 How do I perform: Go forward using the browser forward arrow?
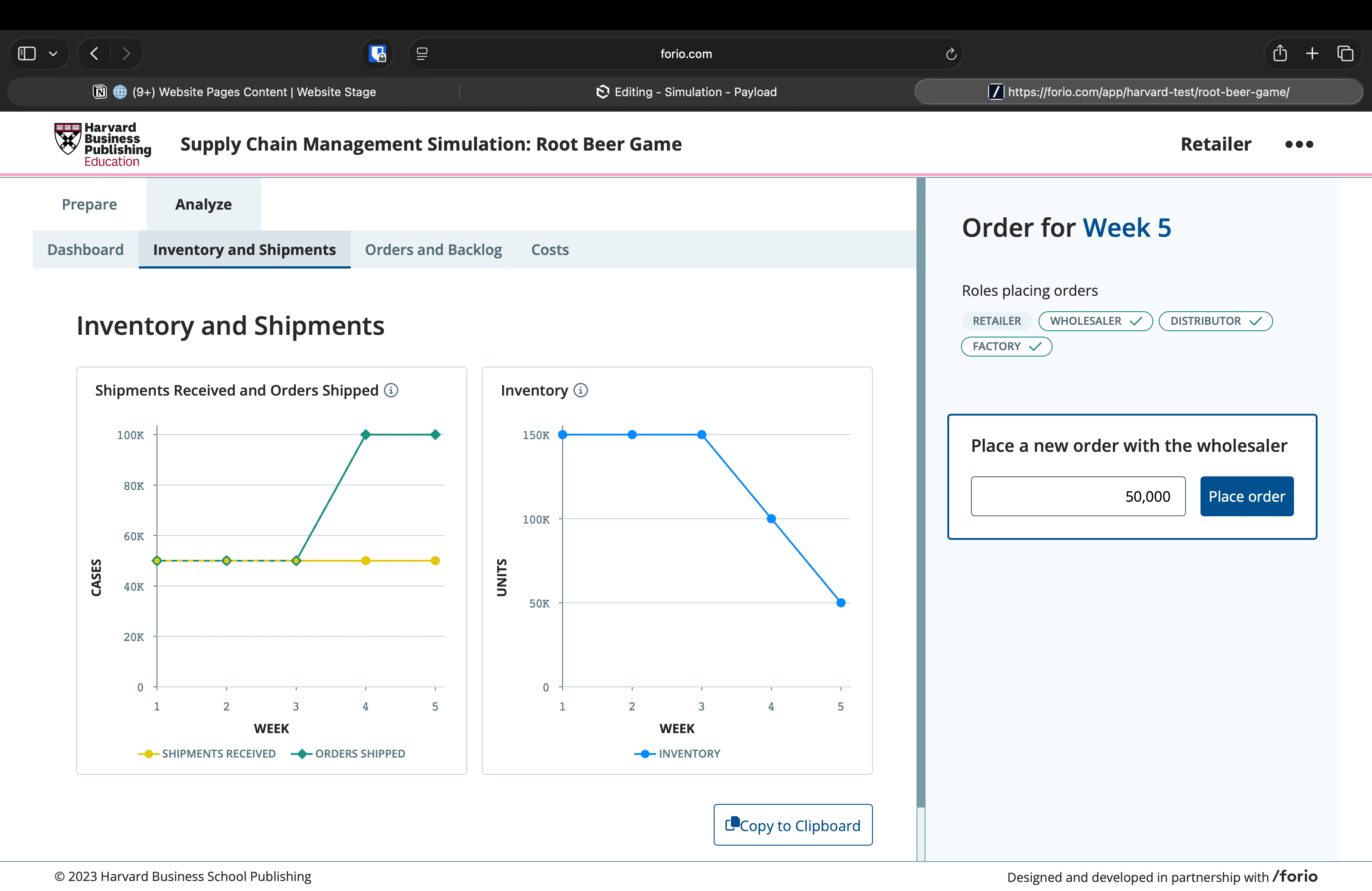point(126,54)
